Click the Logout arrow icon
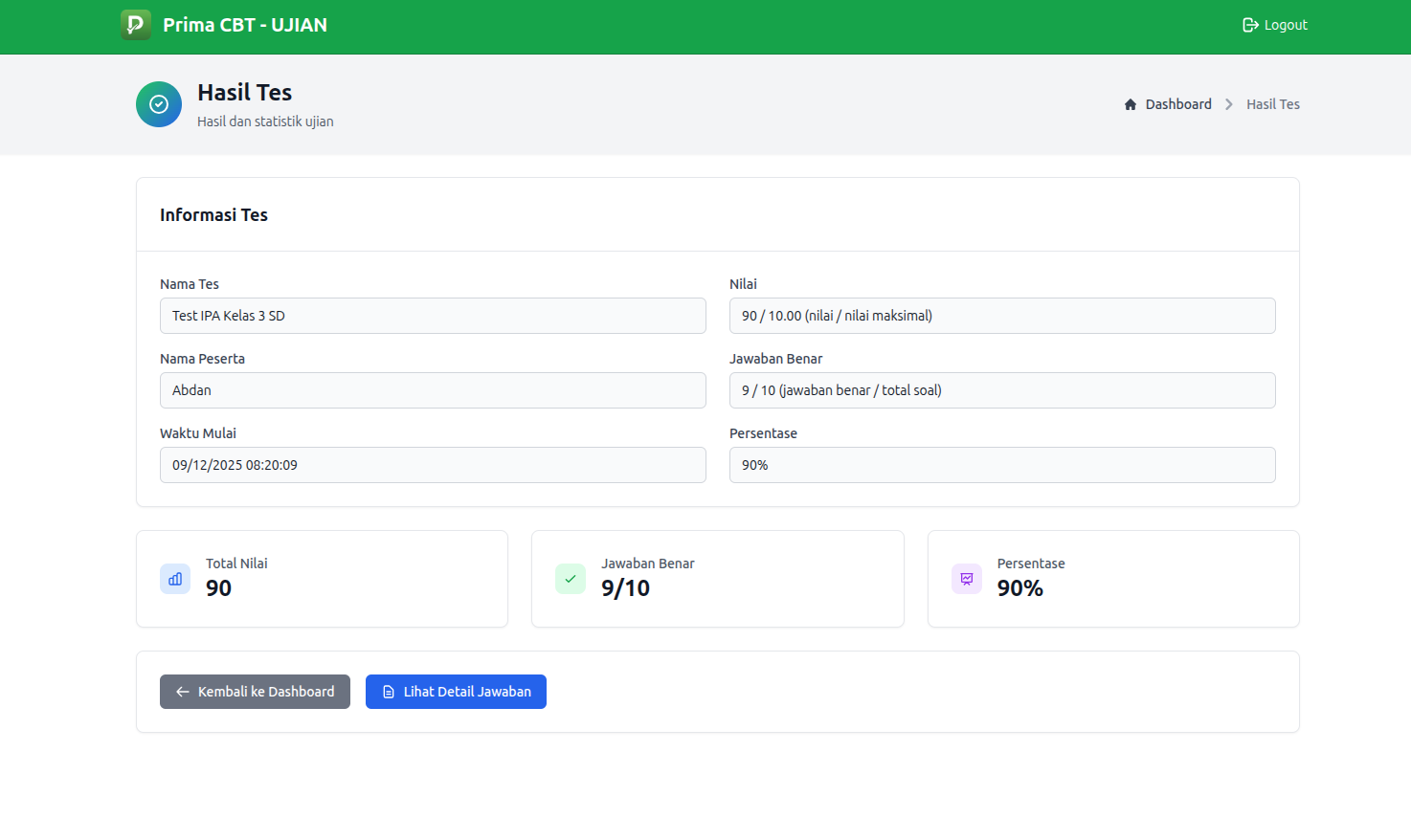Screen dimensions: 1411x840 [x=1249, y=24]
